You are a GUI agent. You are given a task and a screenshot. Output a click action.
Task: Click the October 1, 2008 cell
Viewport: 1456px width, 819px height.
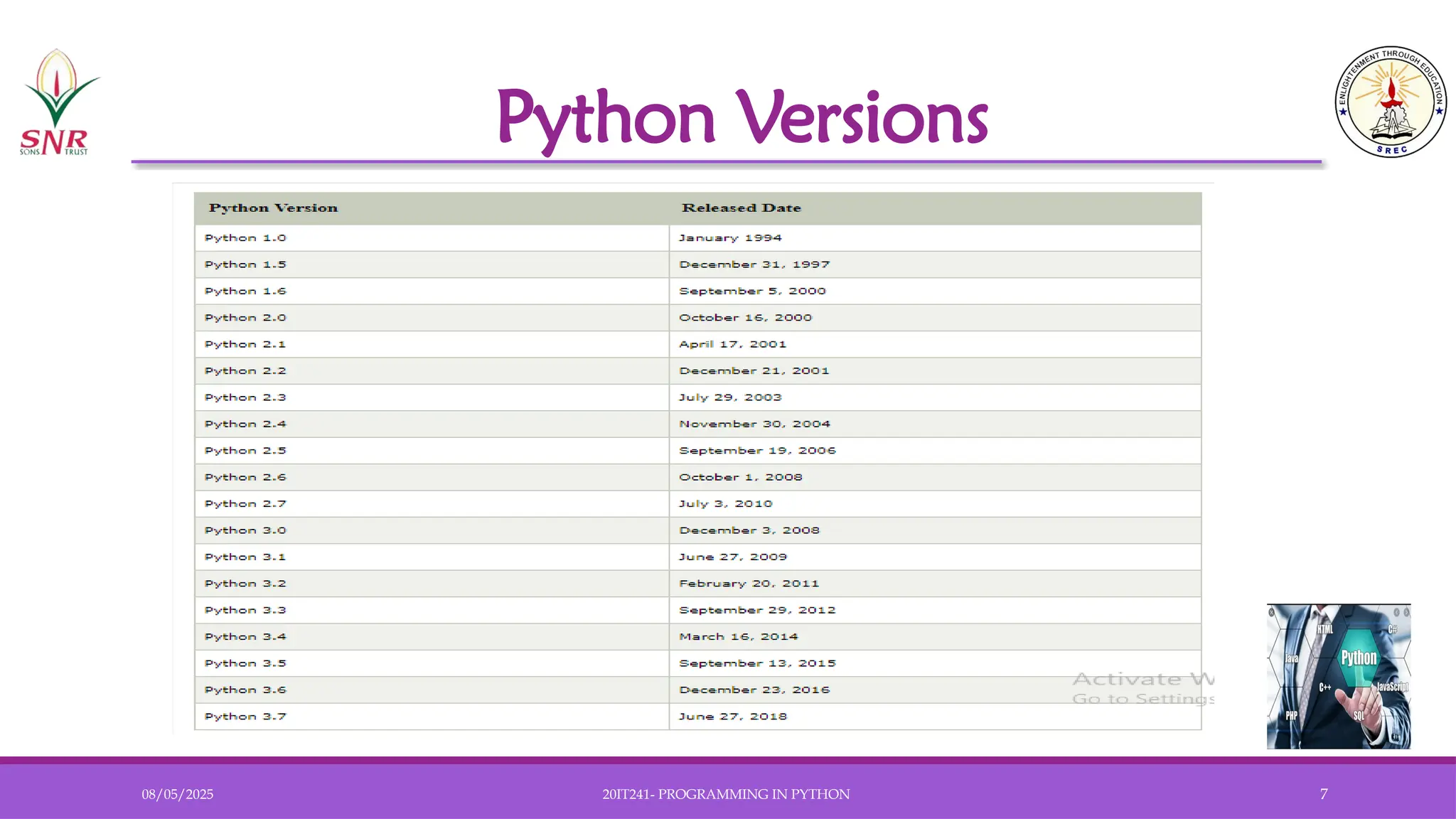(936, 477)
